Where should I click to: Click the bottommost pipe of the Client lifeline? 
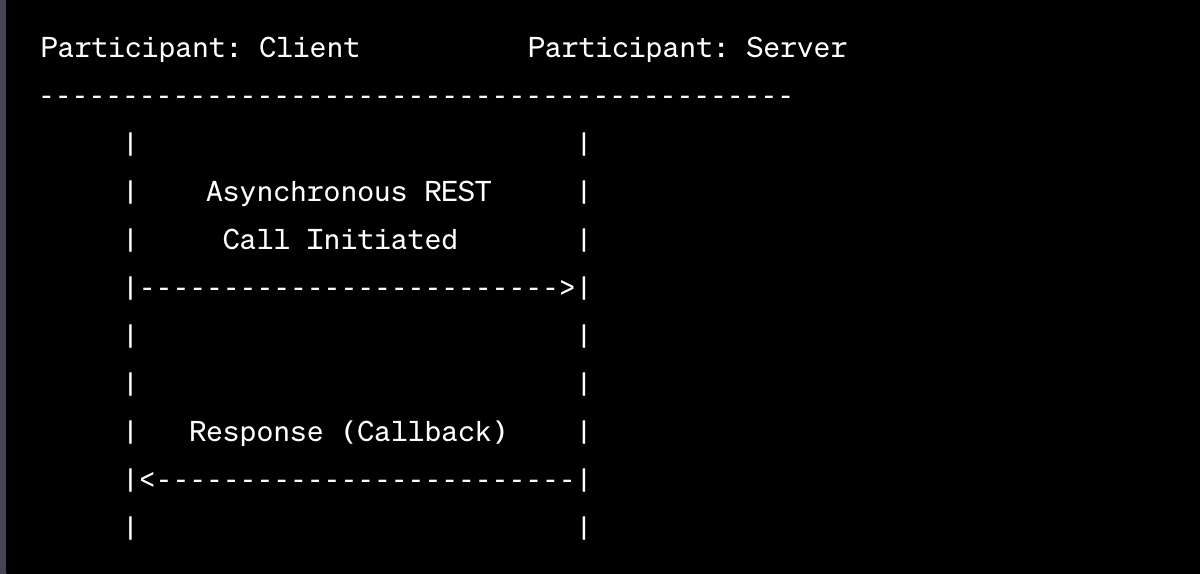coord(131,528)
